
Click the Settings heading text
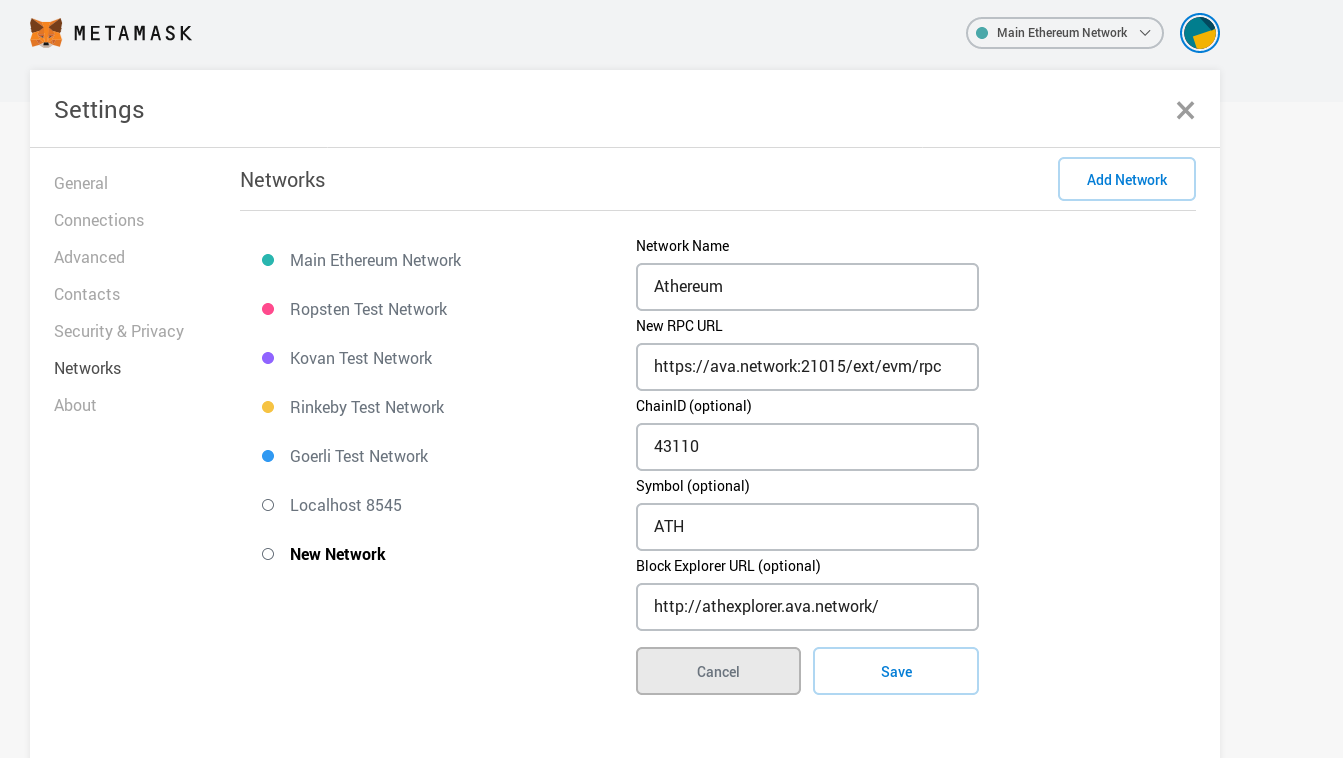pos(99,110)
